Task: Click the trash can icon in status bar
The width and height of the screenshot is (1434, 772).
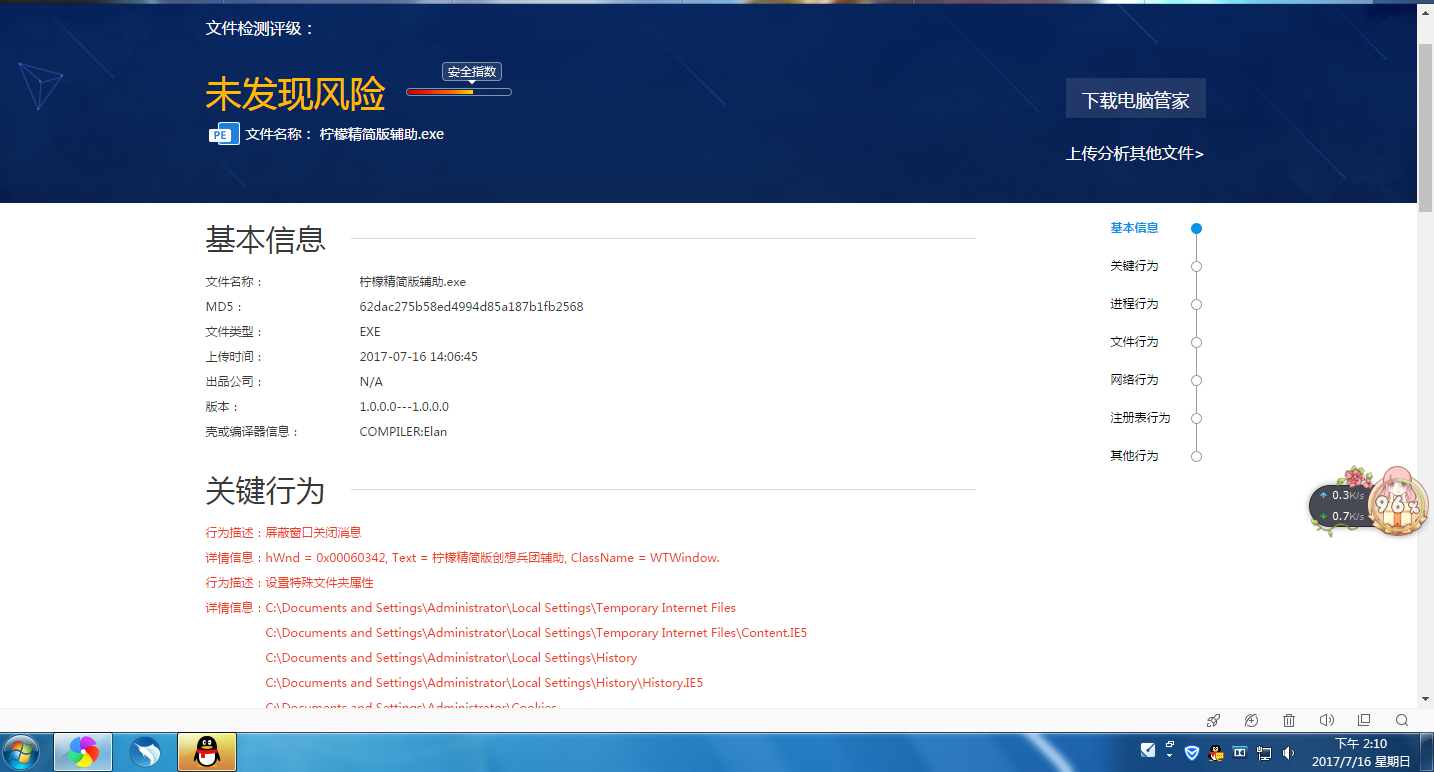Action: [x=1289, y=720]
